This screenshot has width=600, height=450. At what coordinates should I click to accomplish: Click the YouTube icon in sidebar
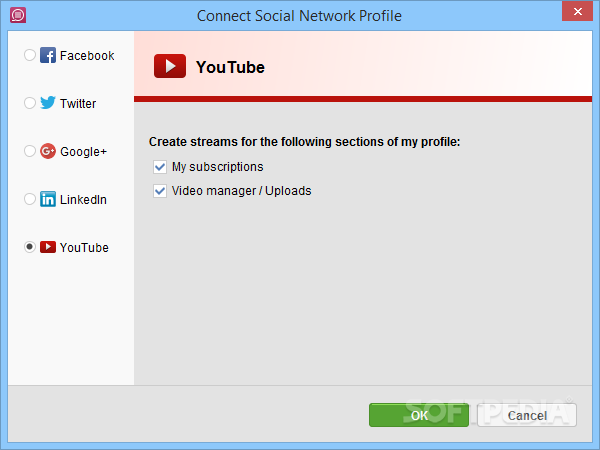(48, 247)
